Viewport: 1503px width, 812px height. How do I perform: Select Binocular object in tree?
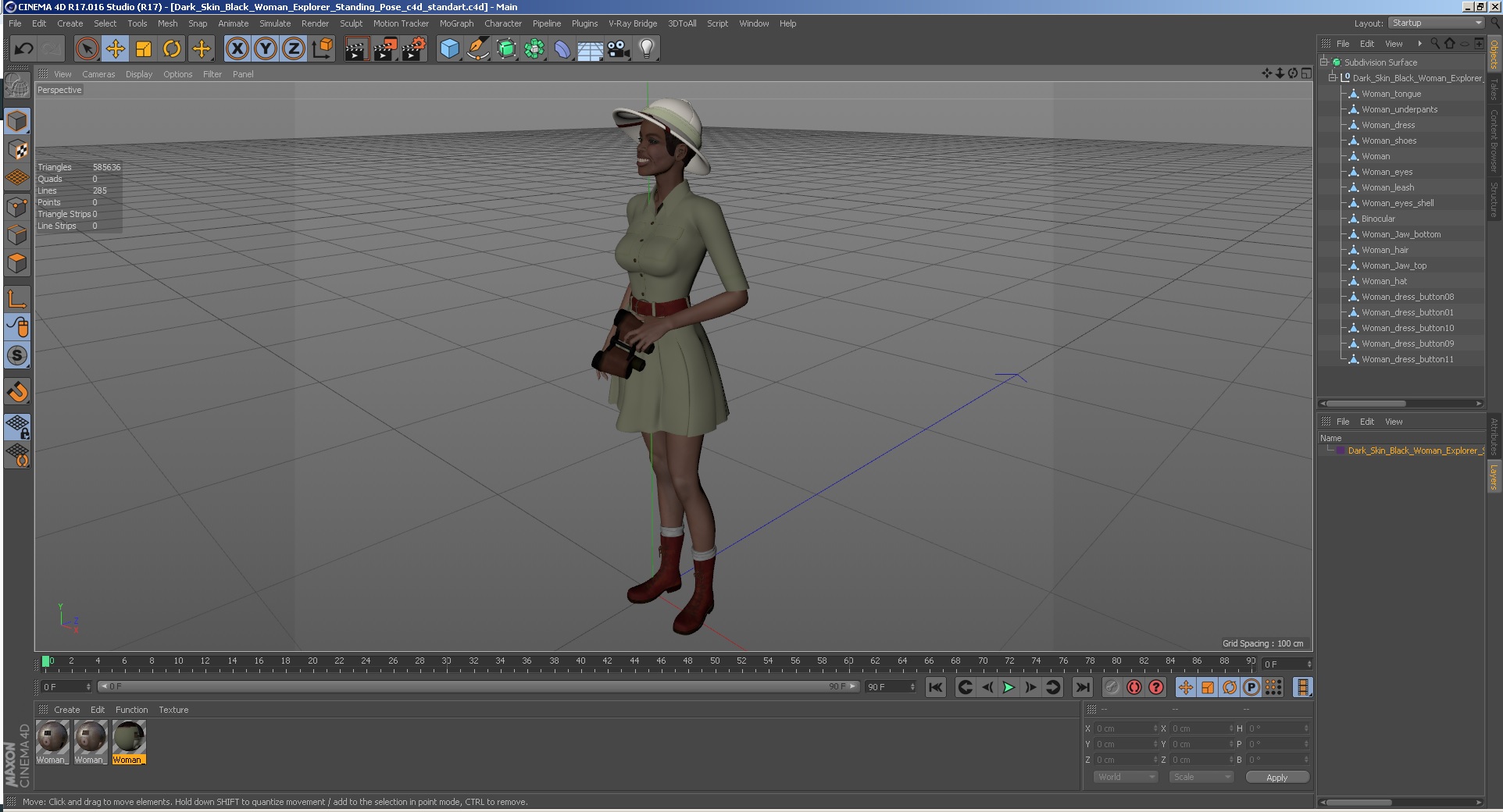coord(1378,219)
